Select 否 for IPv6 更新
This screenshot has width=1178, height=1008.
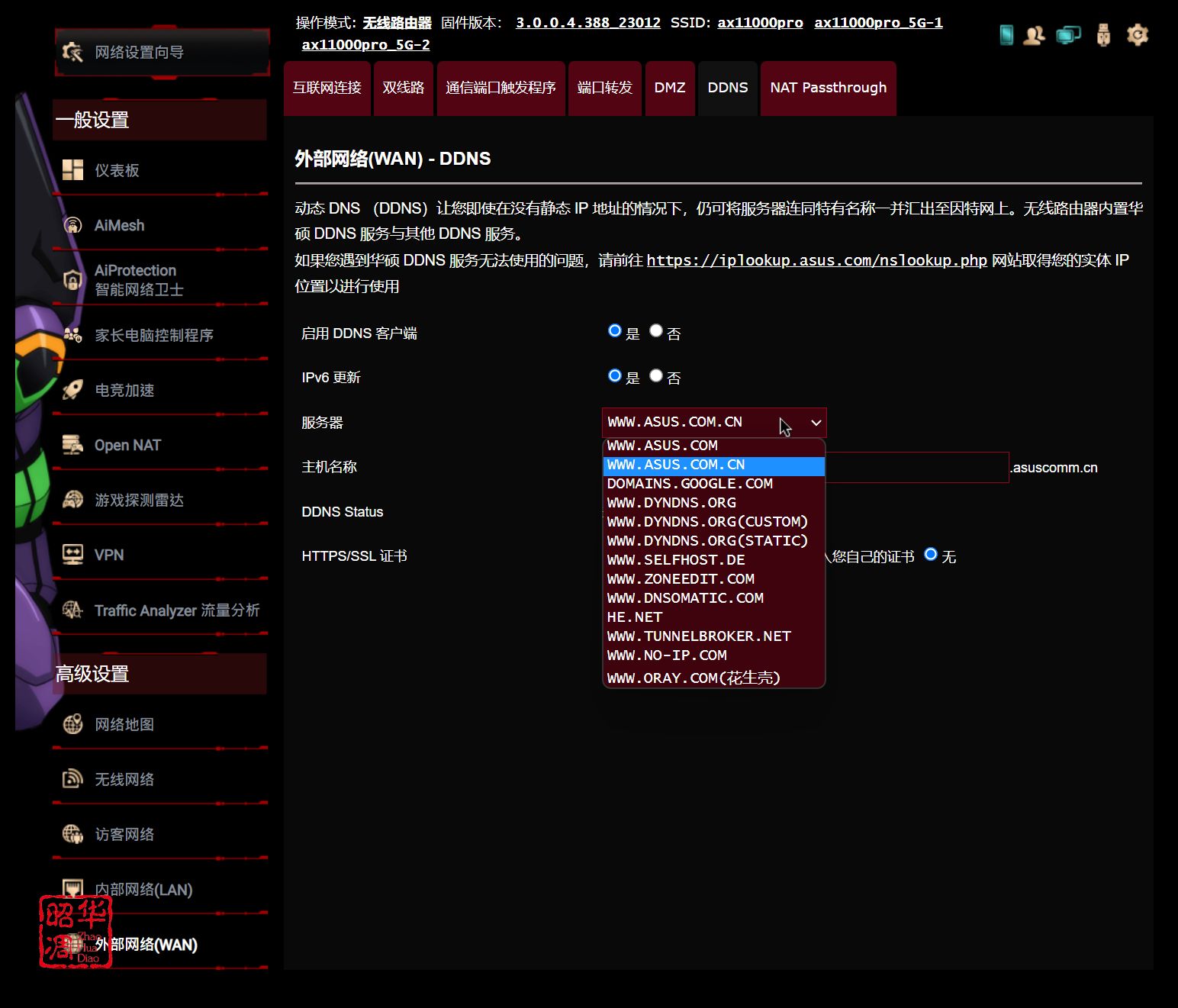[656, 375]
